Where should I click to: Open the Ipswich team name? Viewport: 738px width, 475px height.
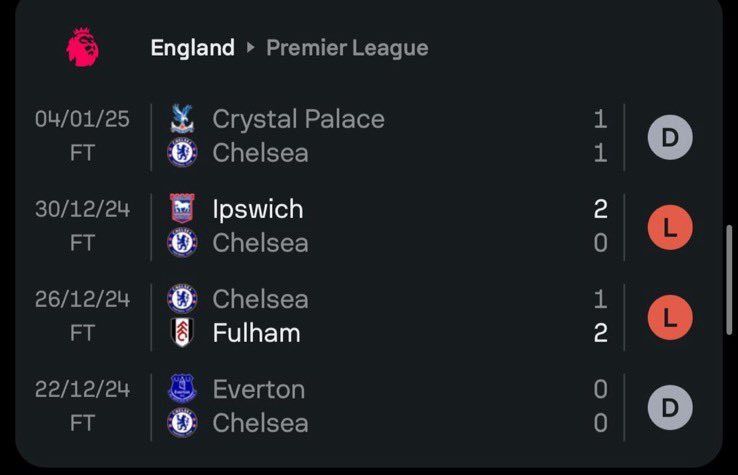(x=258, y=209)
